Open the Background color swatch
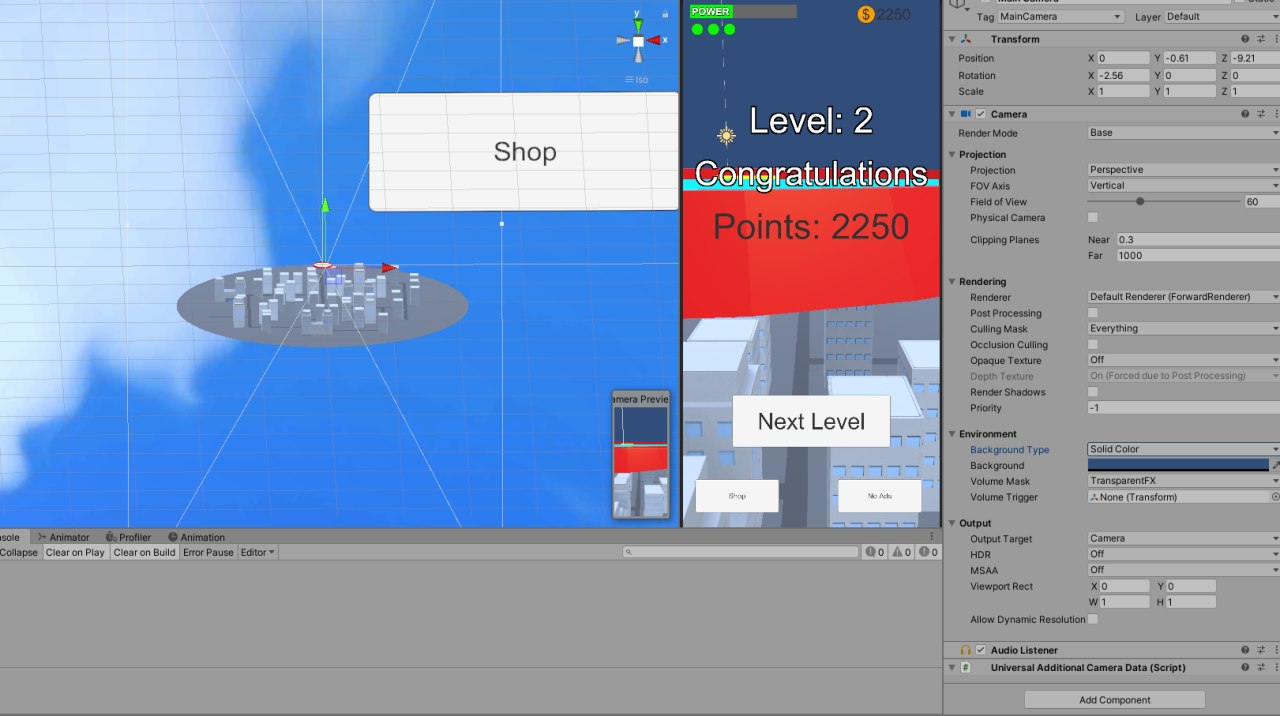This screenshot has width=1280, height=716. click(x=1178, y=465)
